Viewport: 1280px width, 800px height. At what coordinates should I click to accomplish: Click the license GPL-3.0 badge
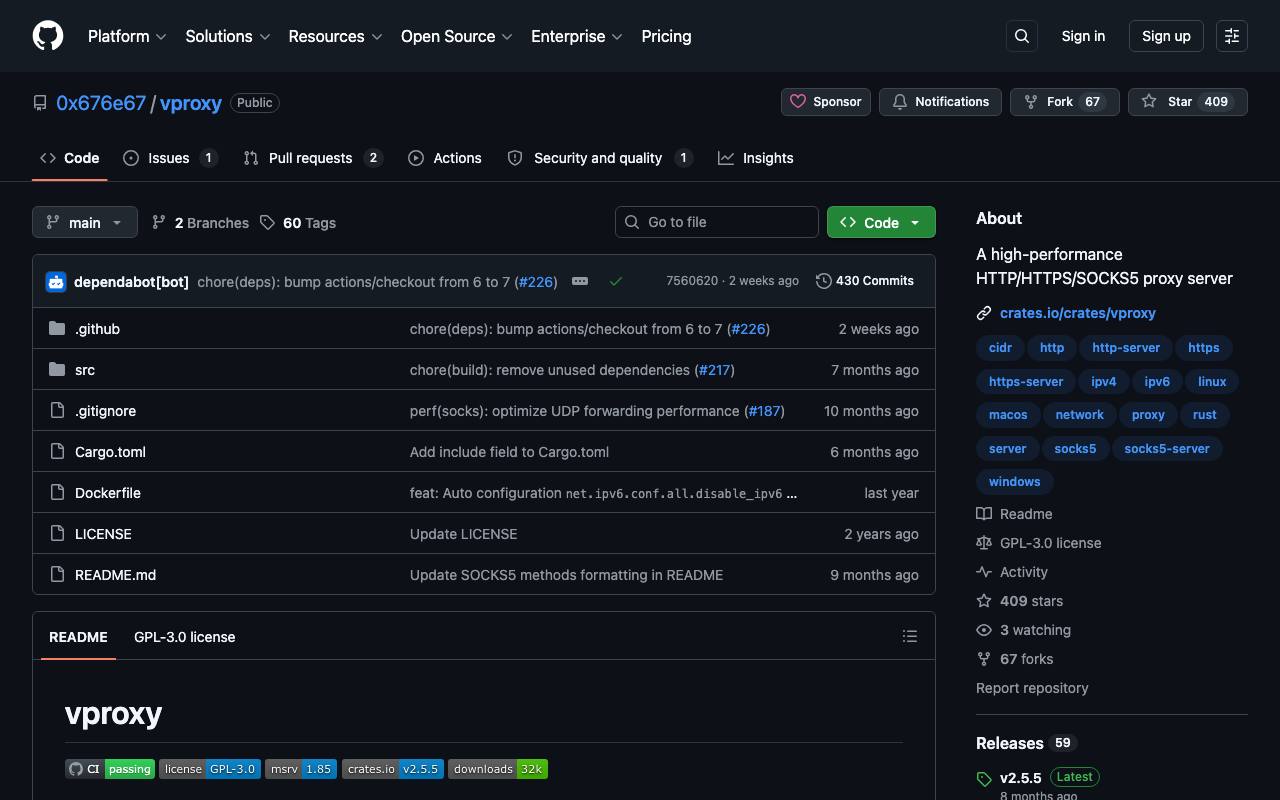pyautogui.click(x=210, y=769)
